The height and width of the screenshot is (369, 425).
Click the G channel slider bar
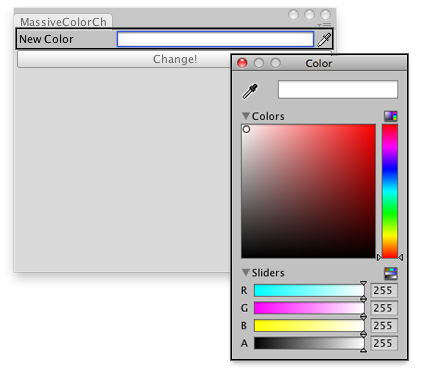309,308
